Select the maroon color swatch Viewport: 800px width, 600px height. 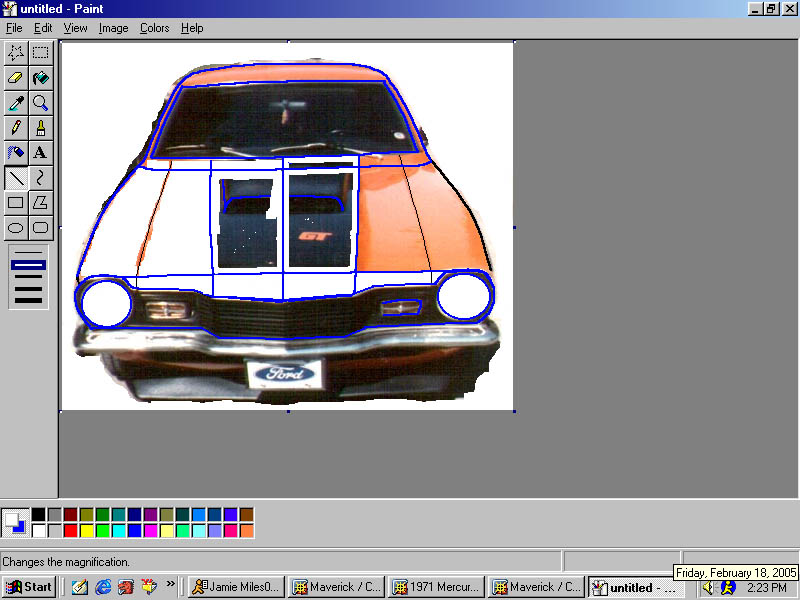click(70, 514)
